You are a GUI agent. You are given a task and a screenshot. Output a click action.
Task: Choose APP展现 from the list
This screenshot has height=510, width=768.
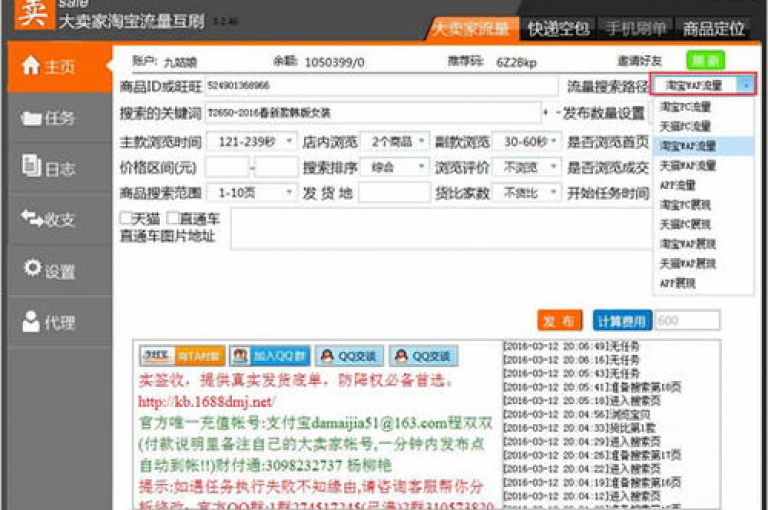click(x=703, y=283)
